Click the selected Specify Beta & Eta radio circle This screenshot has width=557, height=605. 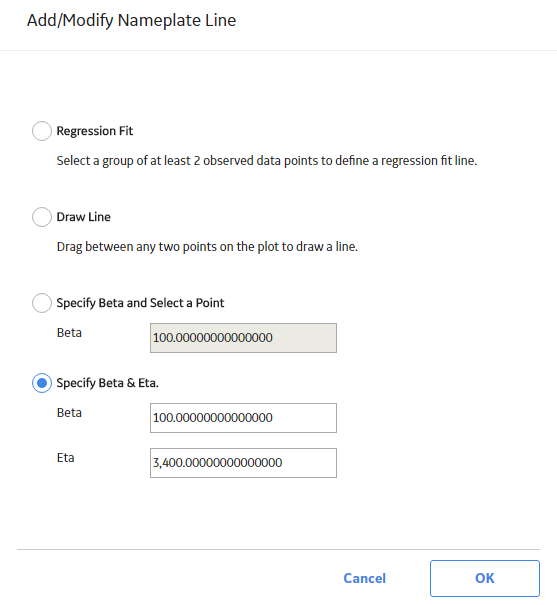coord(42,383)
